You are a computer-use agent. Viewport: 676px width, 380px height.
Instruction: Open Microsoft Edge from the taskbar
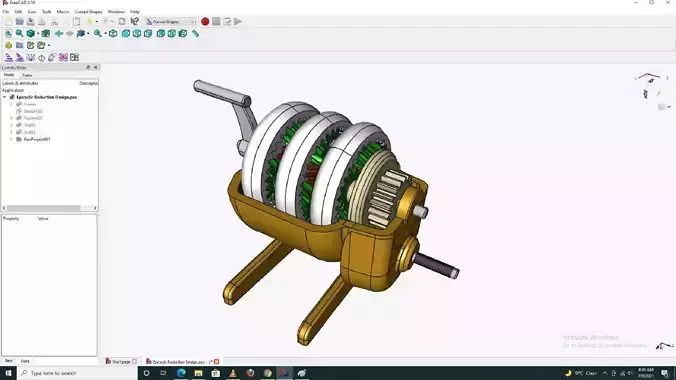coord(181,373)
